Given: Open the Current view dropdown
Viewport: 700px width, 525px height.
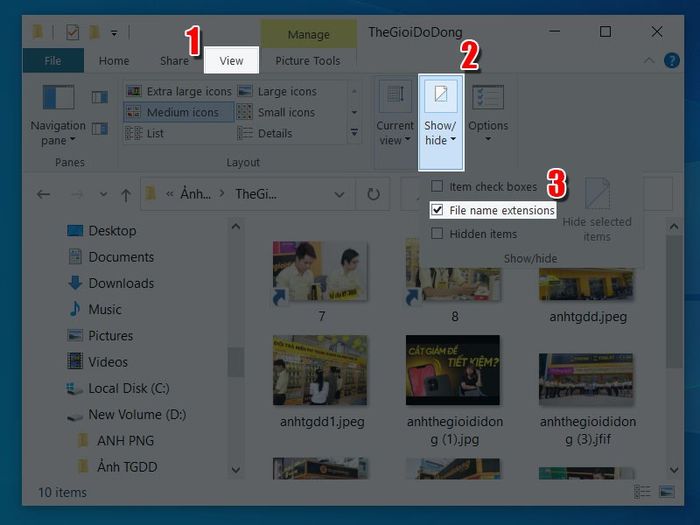Looking at the screenshot, I should point(395,114).
